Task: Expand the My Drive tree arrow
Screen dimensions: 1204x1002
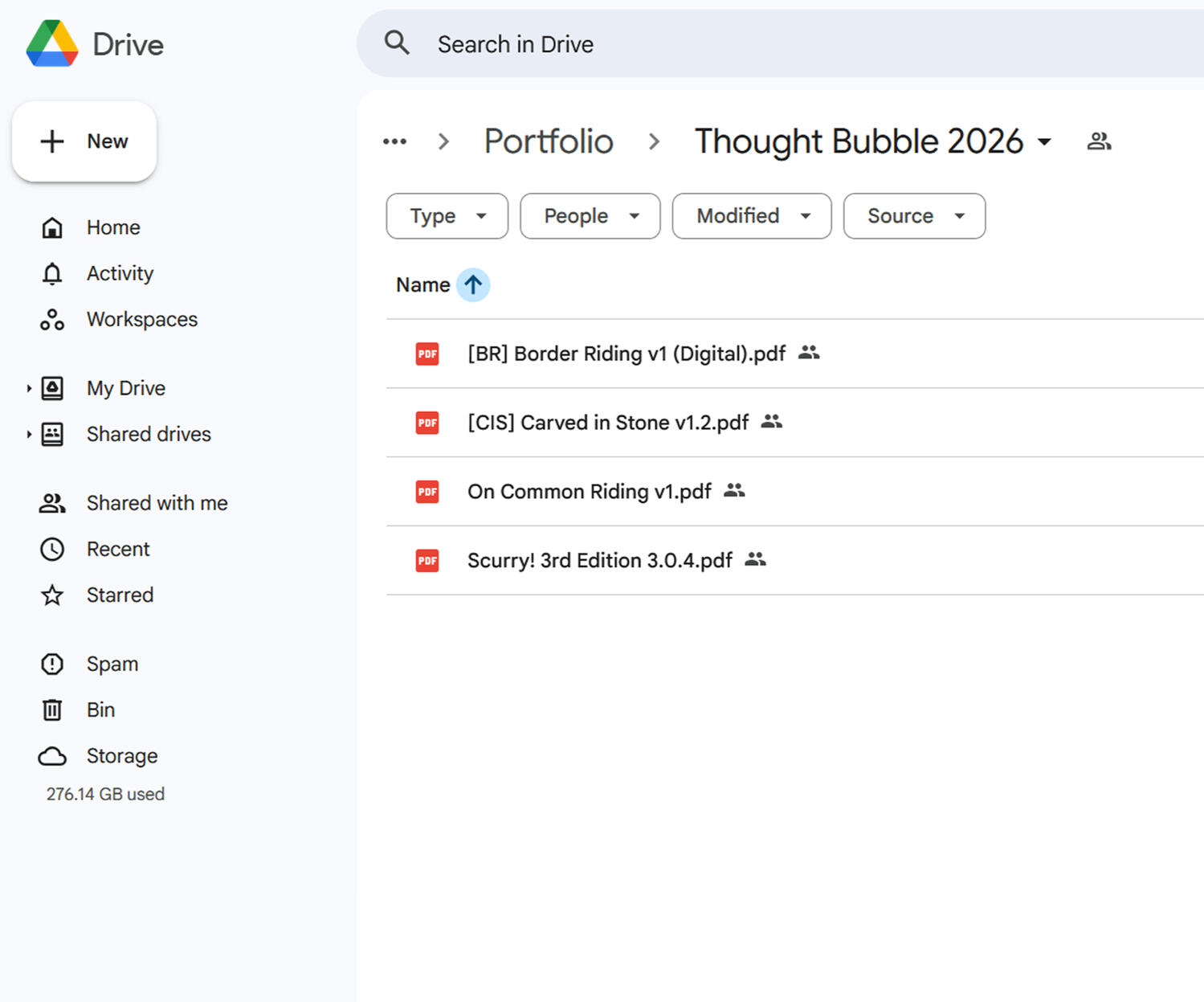Action: [29, 389]
